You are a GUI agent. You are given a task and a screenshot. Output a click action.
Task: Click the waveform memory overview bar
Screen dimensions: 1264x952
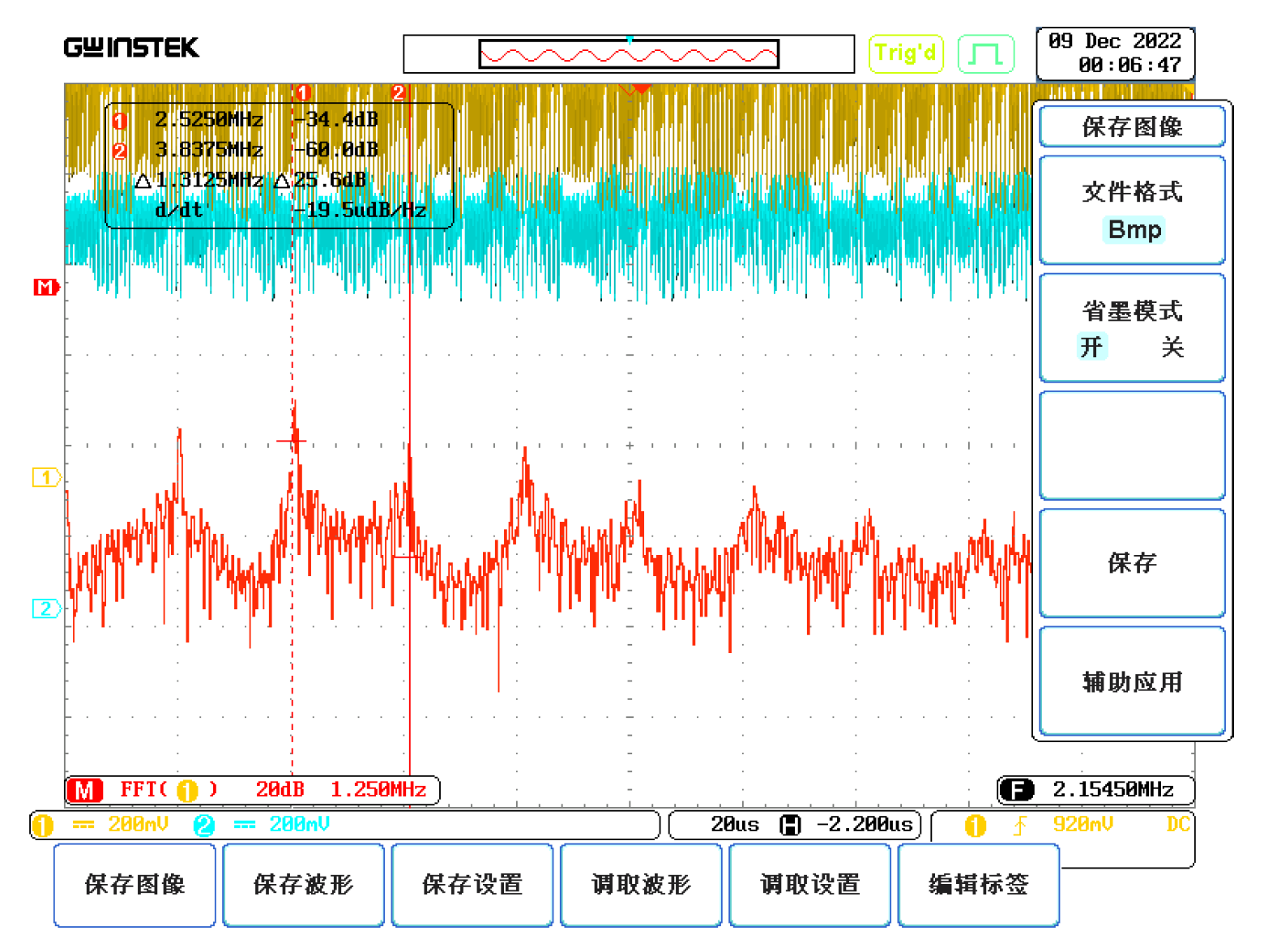(x=629, y=54)
